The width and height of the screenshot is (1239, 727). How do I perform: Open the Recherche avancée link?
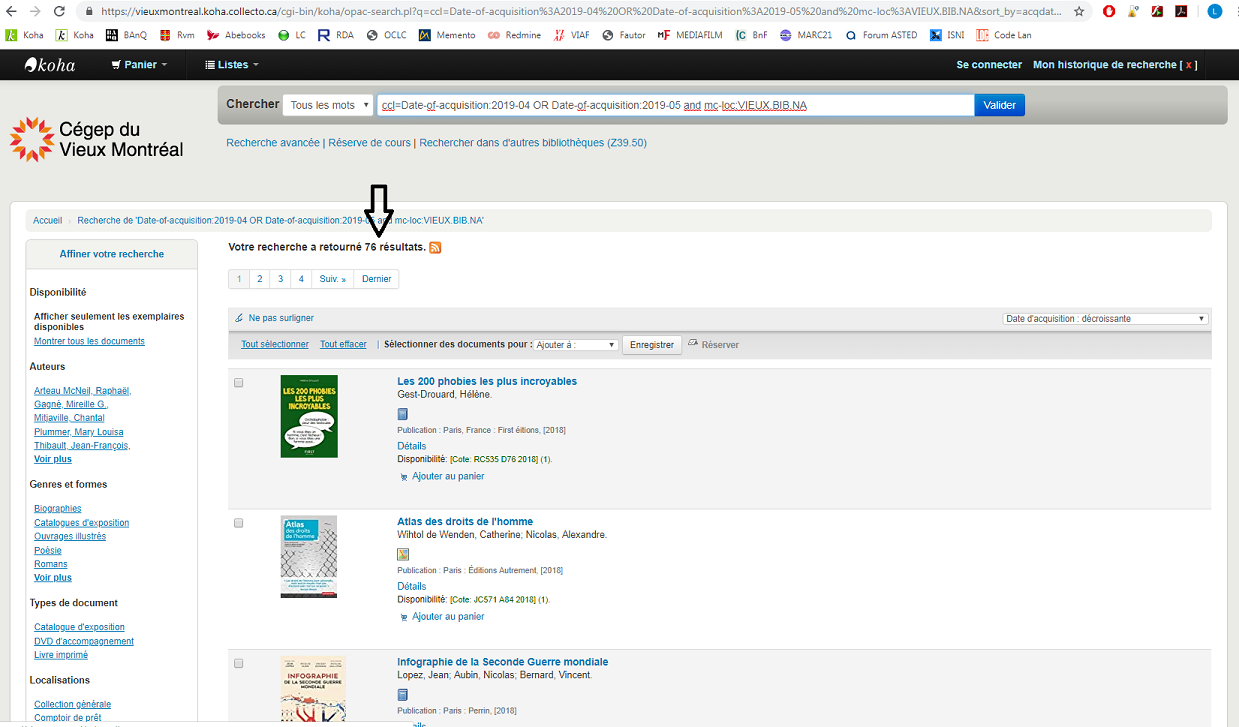272,143
